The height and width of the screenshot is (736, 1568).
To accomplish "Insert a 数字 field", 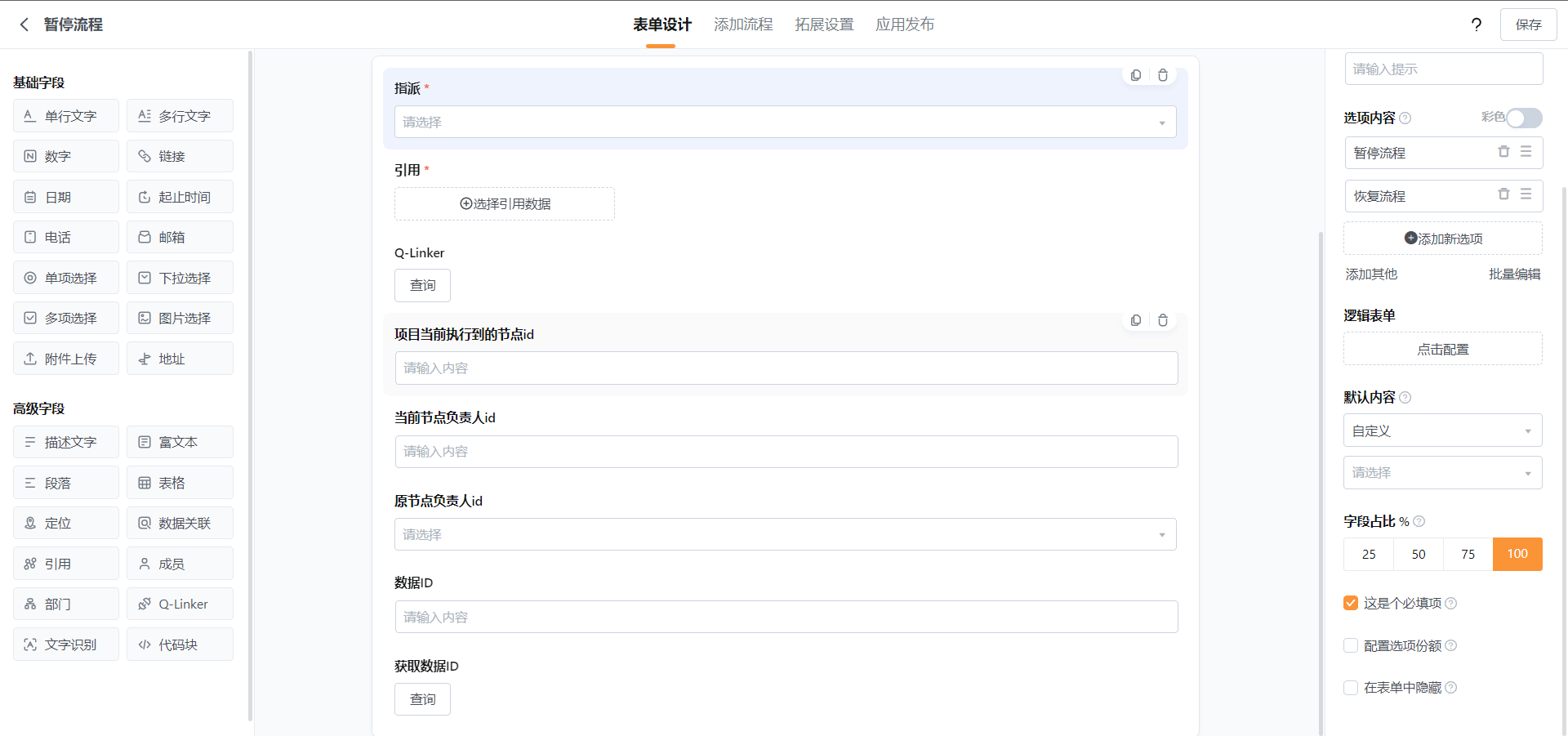I will point(66,156).
